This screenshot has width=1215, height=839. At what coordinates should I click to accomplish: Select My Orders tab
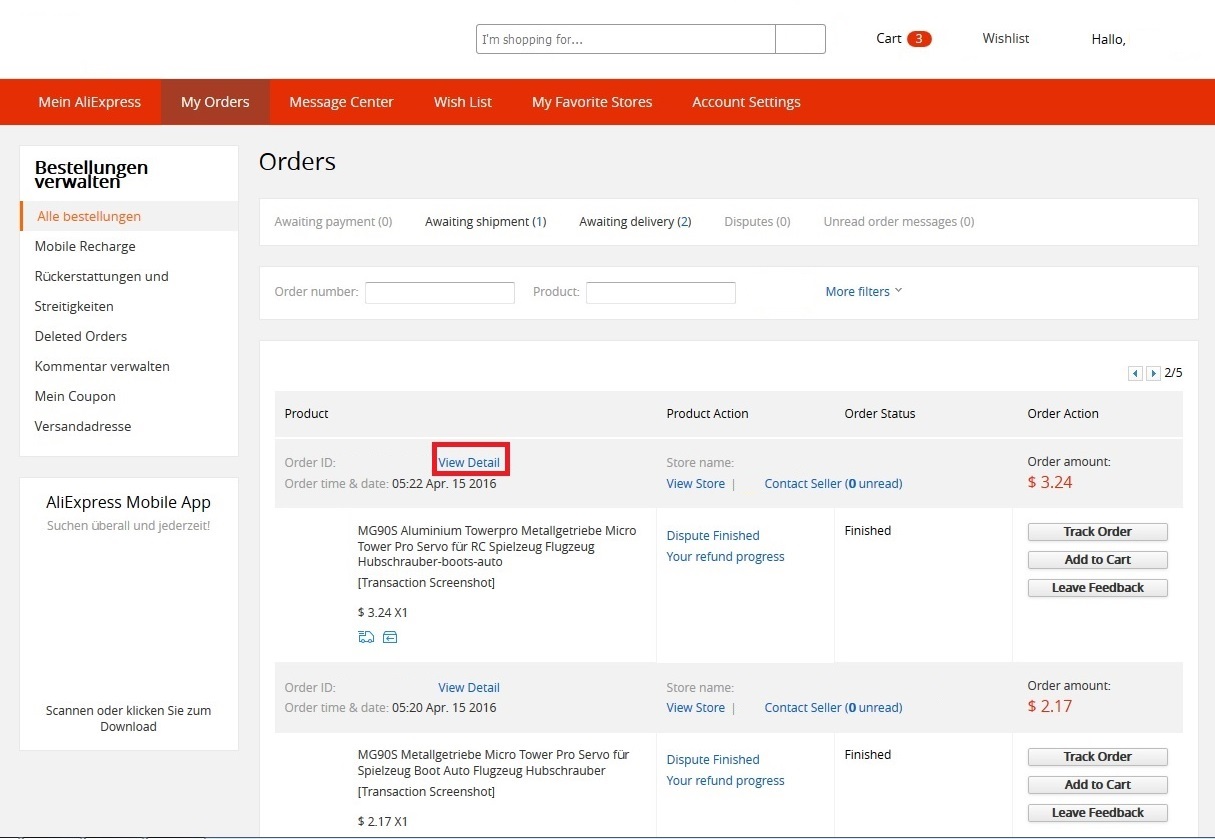215,102
